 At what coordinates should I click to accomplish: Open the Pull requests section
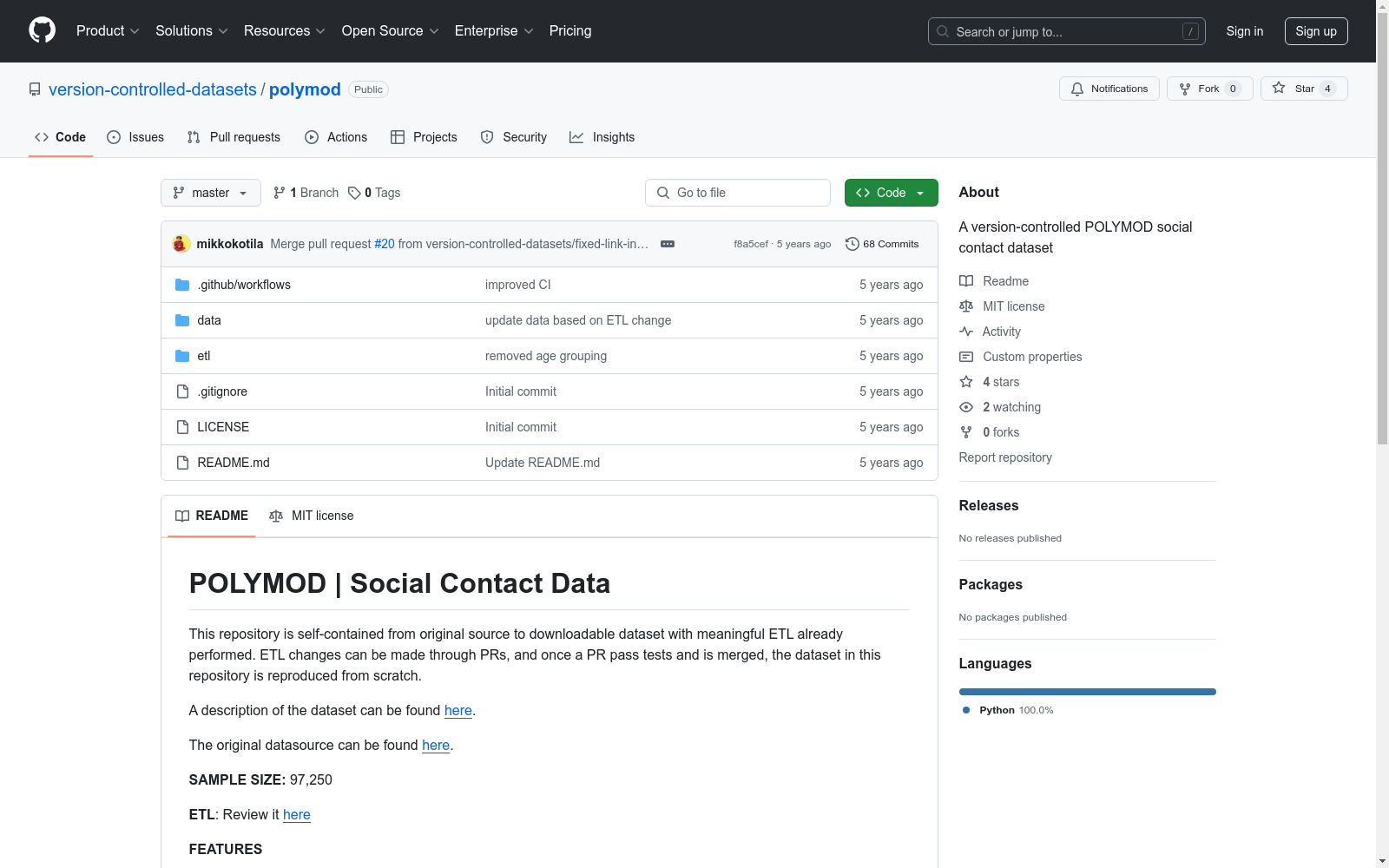(x=233, y=136)
